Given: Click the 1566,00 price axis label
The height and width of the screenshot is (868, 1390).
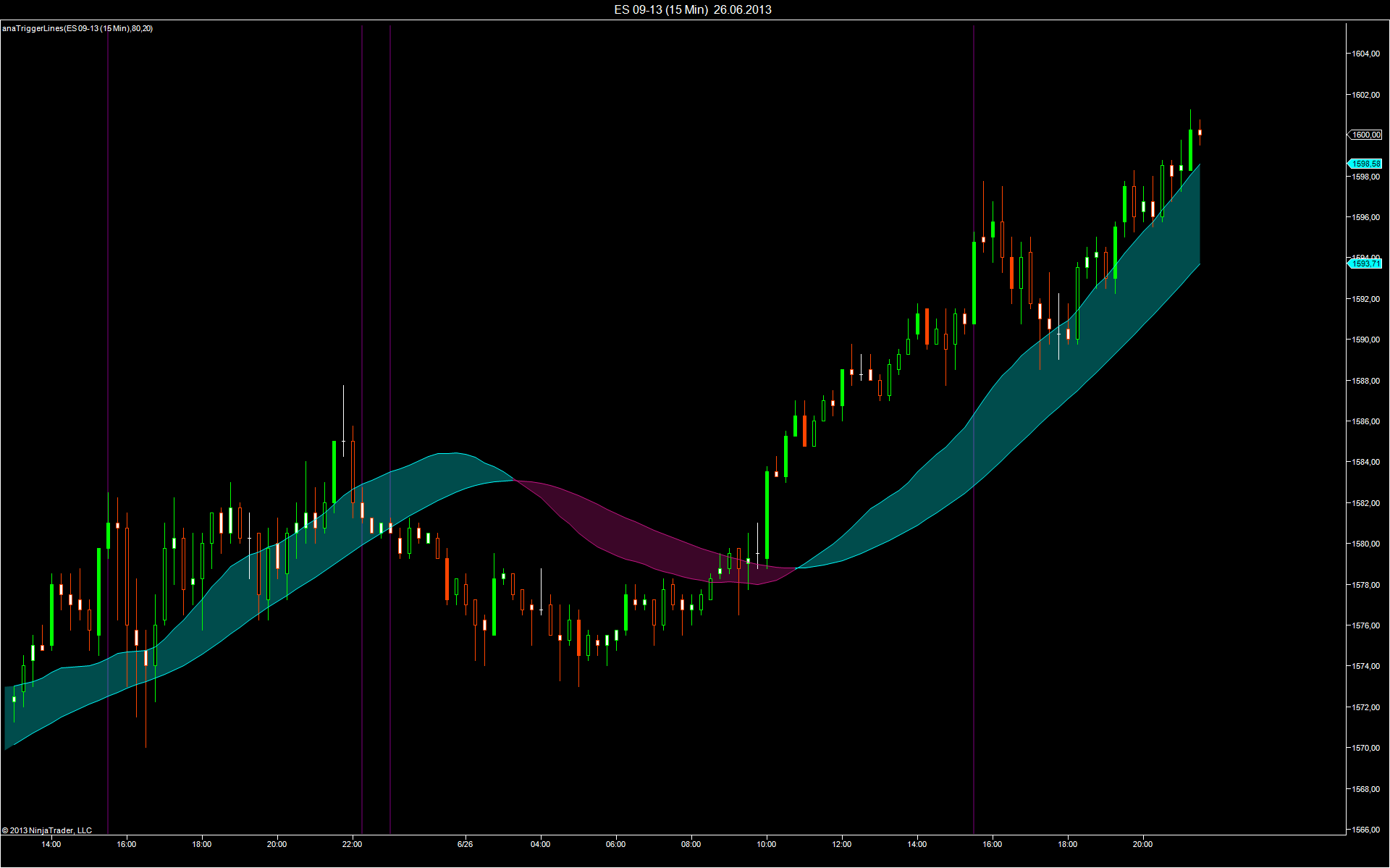Looking at the screenshot, I should coord(1365,830).
